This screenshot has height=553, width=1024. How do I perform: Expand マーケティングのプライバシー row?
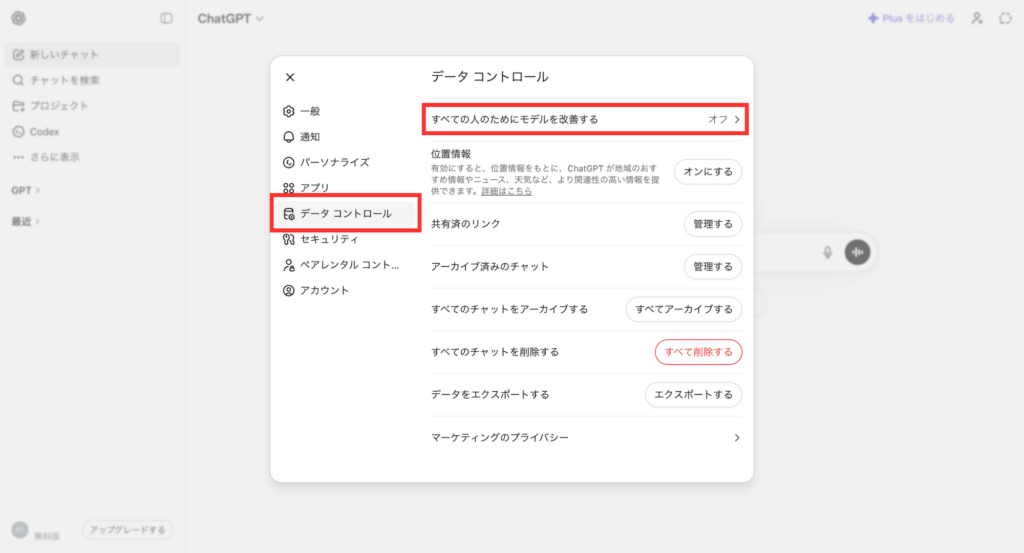coord(586,437)
